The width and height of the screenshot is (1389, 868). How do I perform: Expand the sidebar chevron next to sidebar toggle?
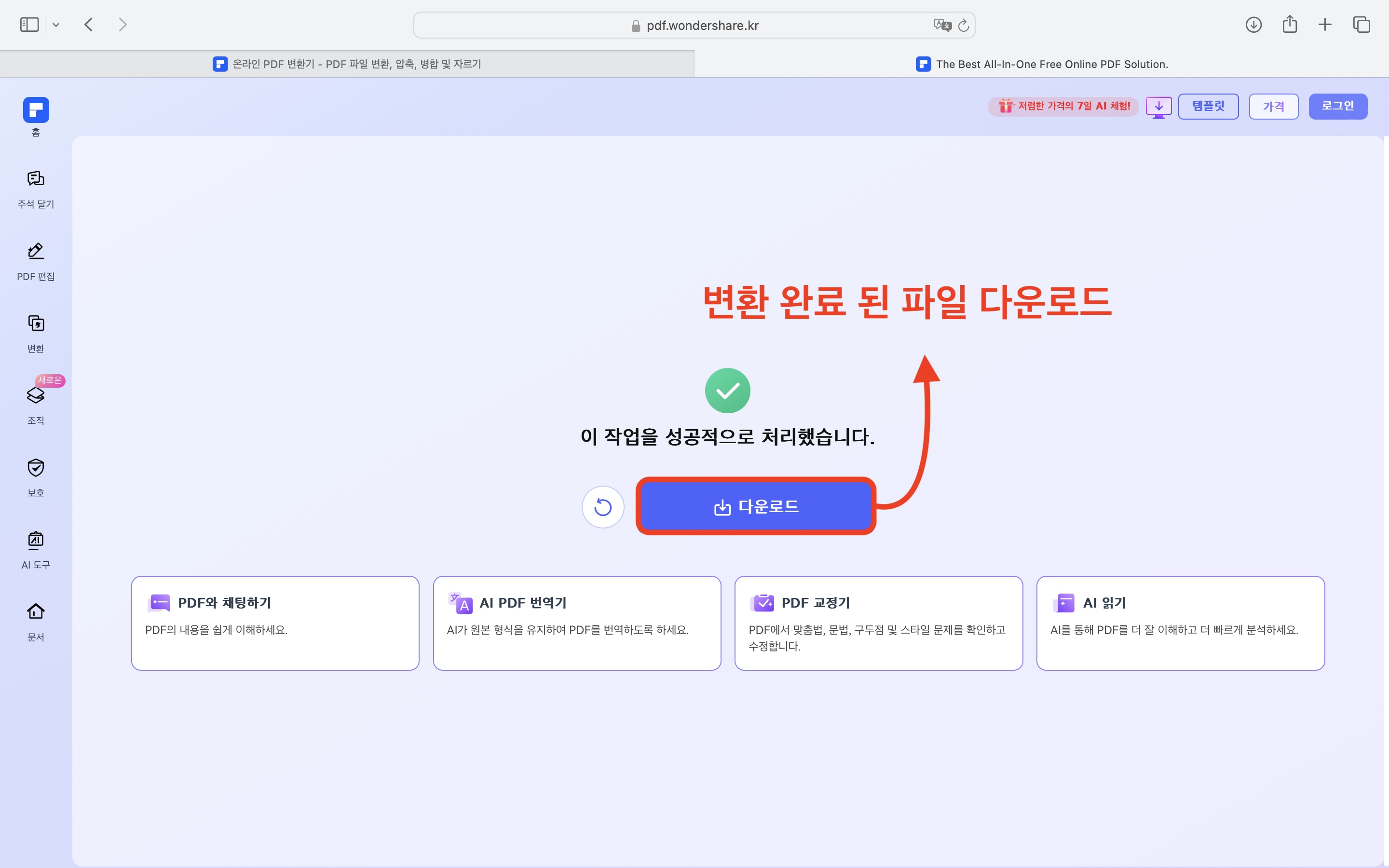click(x=55, y=24)
